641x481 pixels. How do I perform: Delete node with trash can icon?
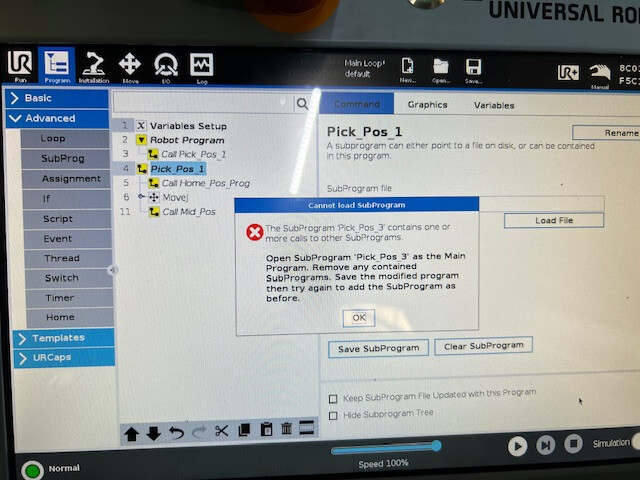287,429
